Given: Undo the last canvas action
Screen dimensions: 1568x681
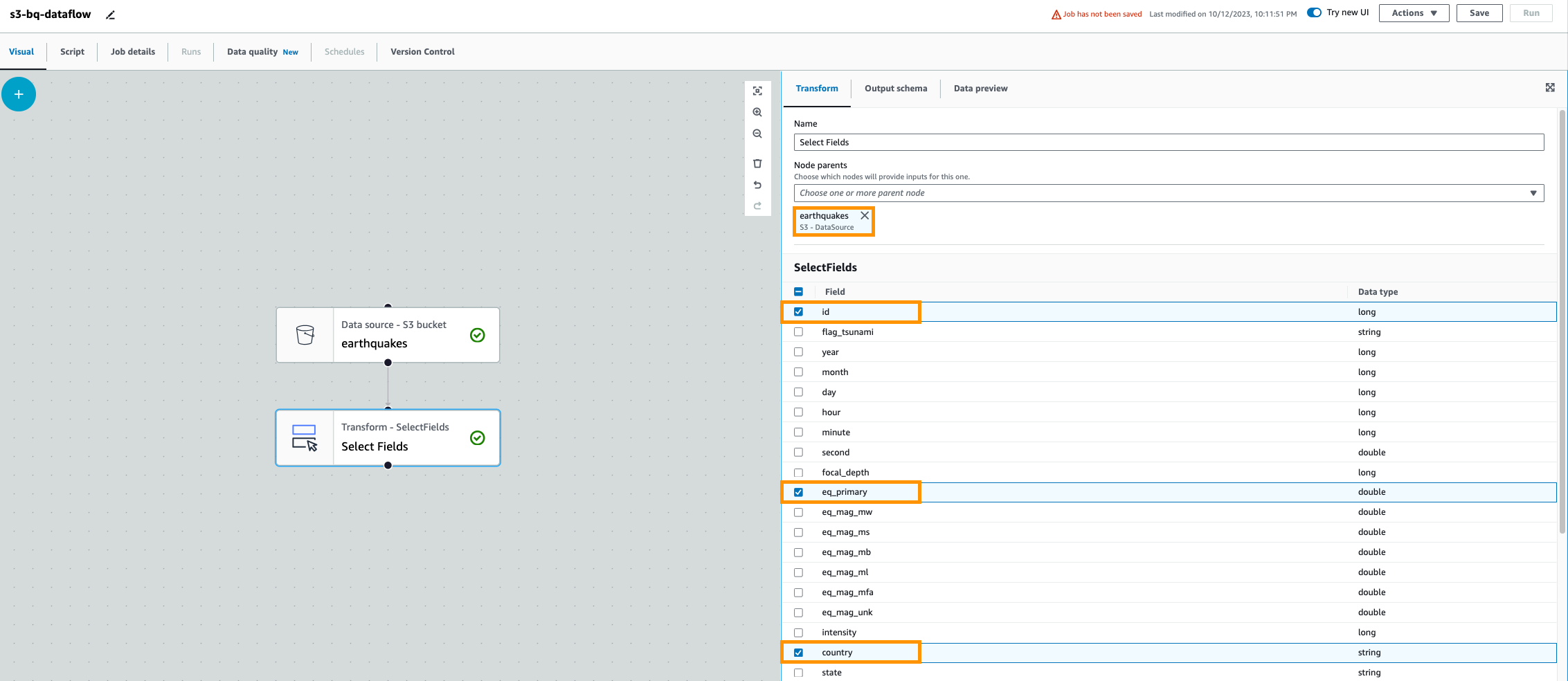Looking at the screenshot, I should 757,185.
